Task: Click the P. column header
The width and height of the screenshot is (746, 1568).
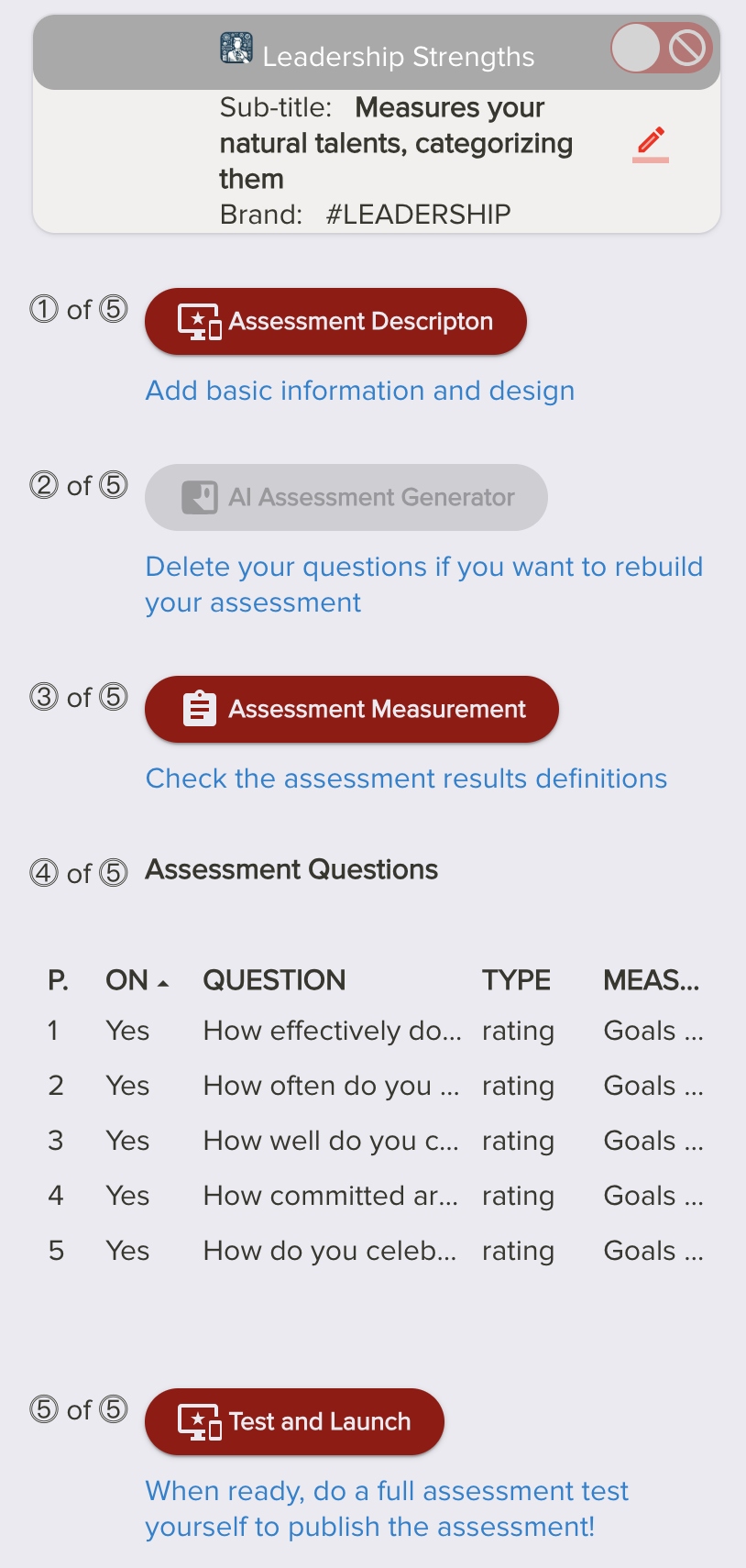Action: [x=58, y=980]
